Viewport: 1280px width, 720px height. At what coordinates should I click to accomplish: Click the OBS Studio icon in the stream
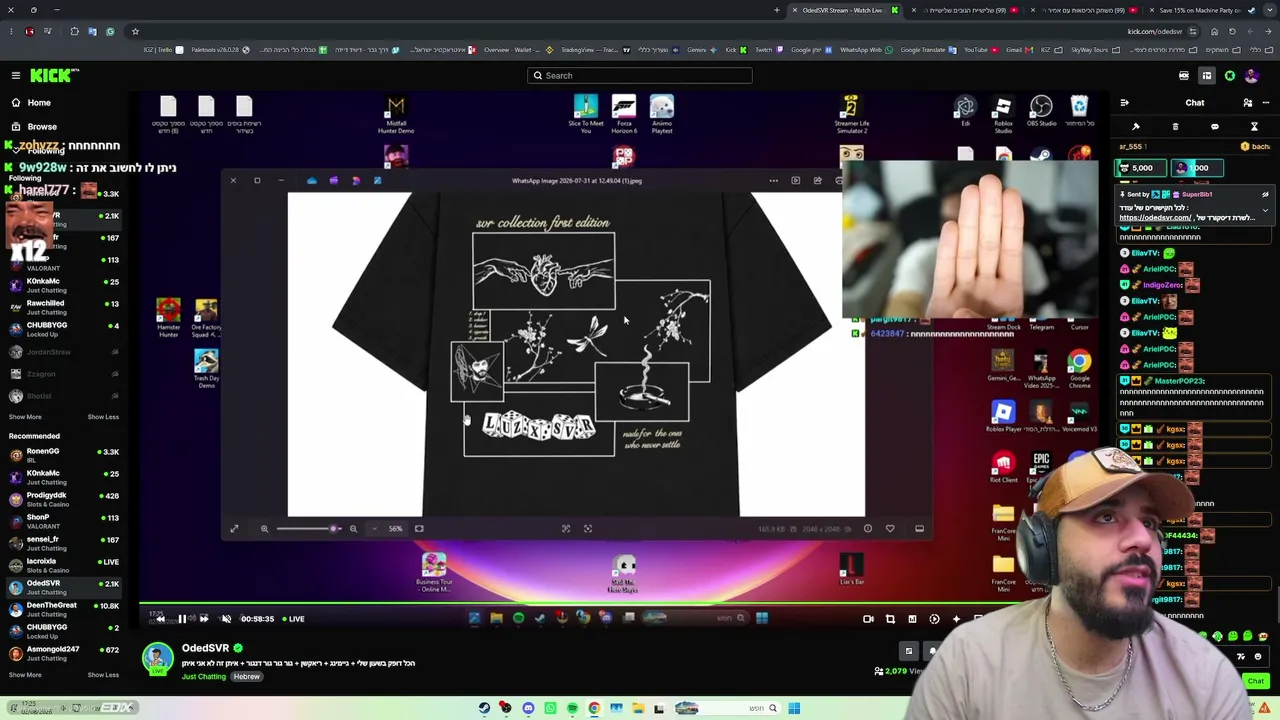click(x=1041, y=111)
